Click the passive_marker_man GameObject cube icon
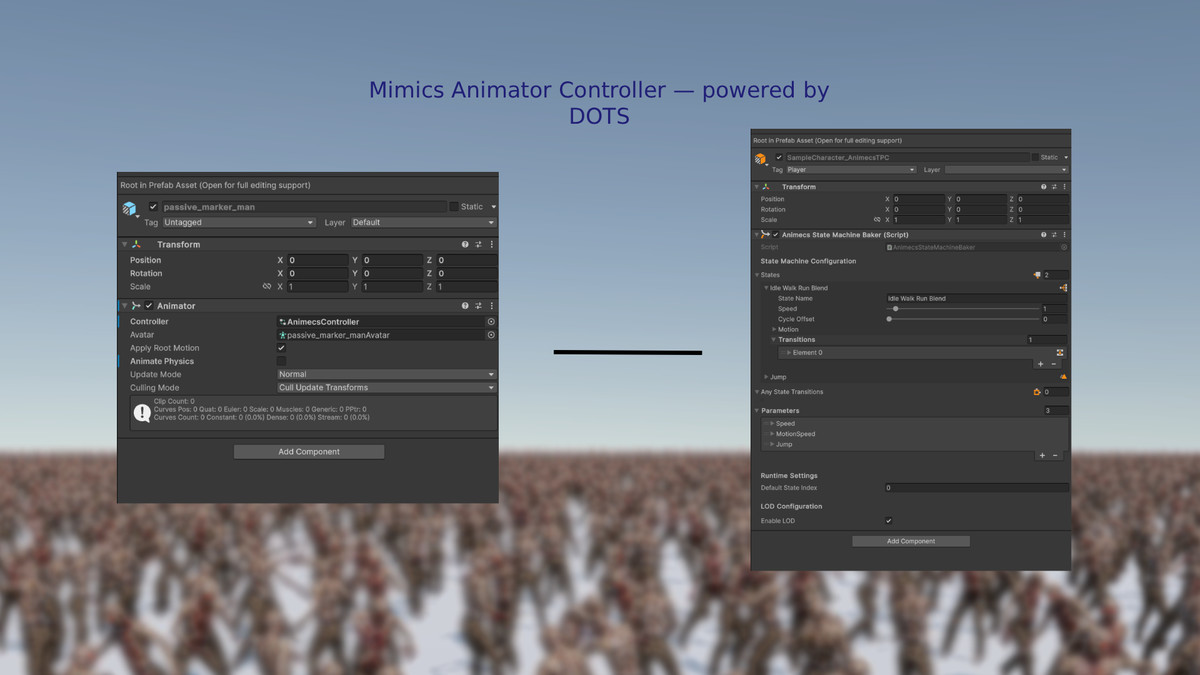Screen dimensions: 1200x675 click(130, 209)
